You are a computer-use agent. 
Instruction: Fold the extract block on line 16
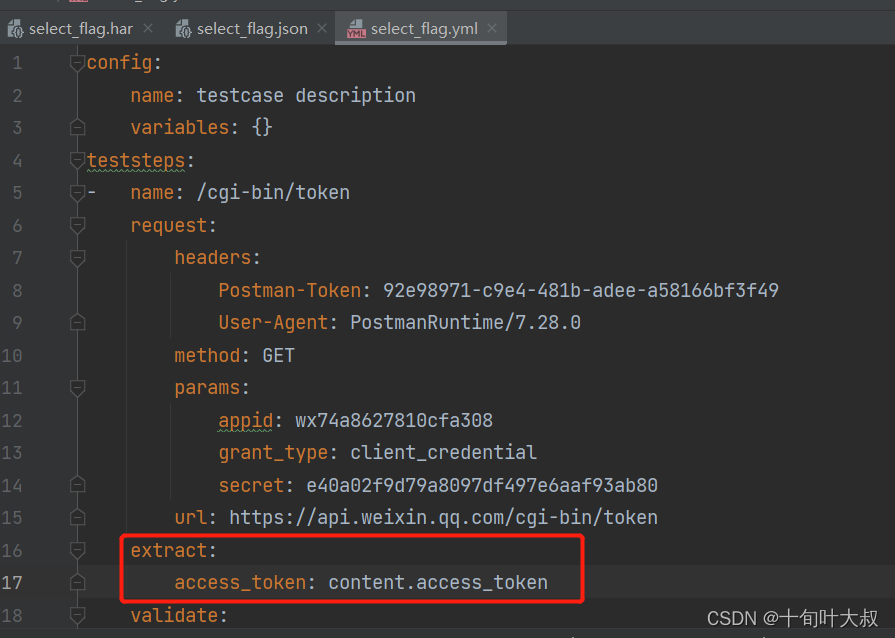[77, 550]
